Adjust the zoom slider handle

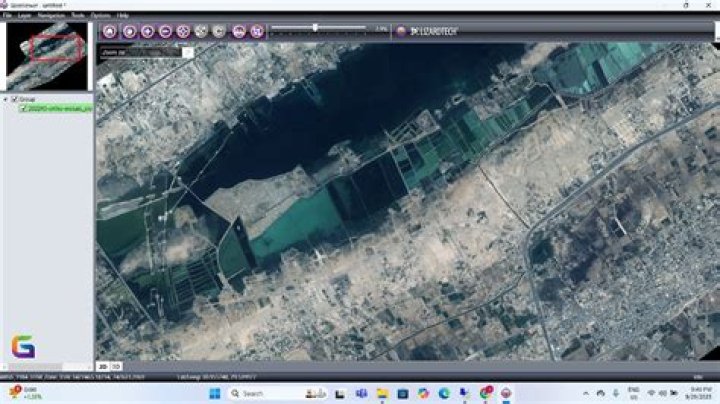315,28
